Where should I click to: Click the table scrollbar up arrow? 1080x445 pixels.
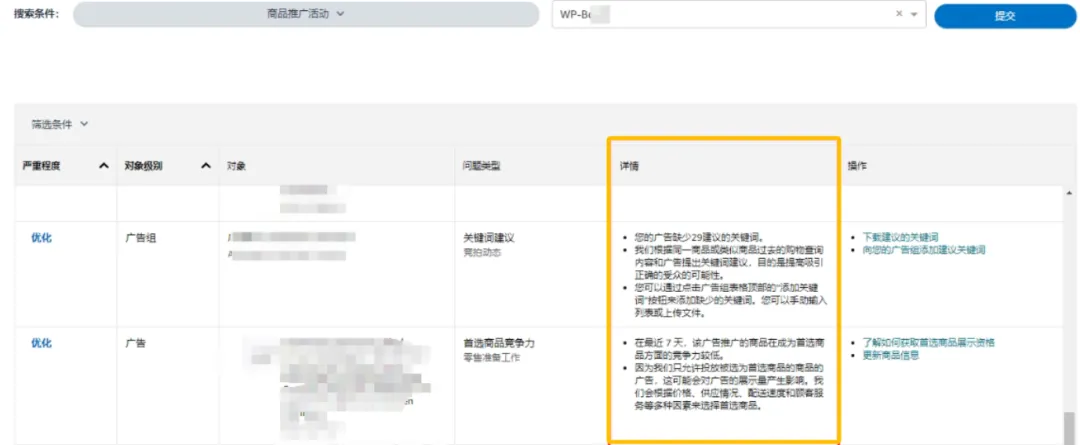[x=1068, y=192]
